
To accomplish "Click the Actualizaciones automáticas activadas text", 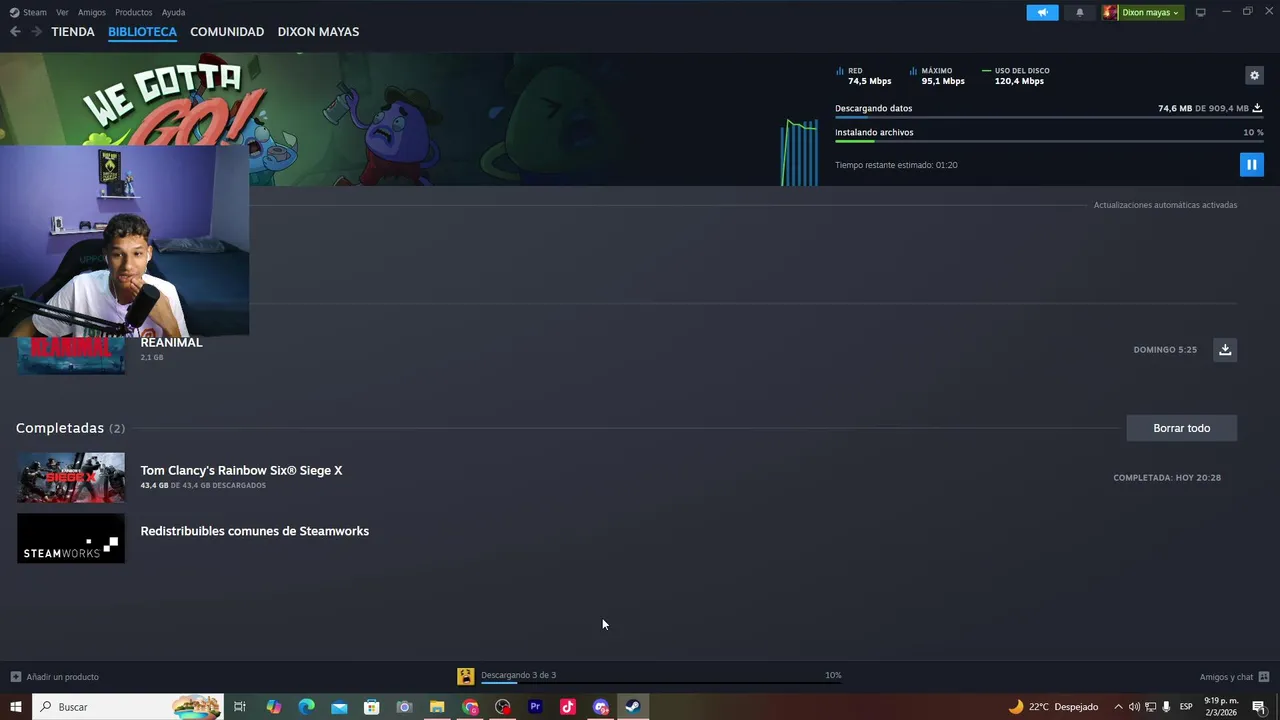I will click(x=1165, y=205).
